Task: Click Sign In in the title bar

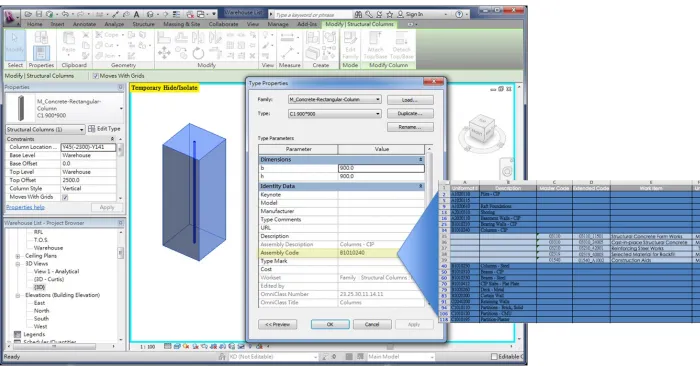Action: point(414,14)
